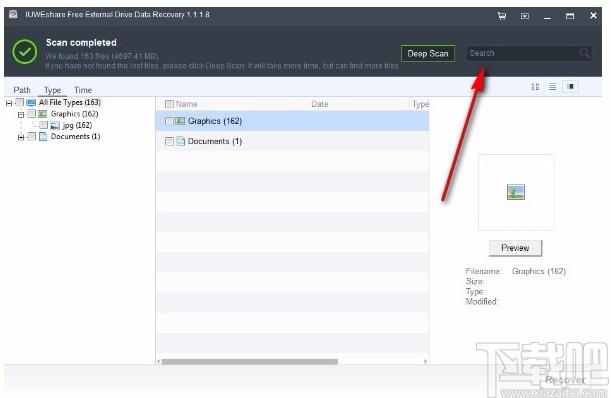This screenshot has width=611, height=398.
Task: Select Documents (1) in the tree
Action: click(76, 136)
